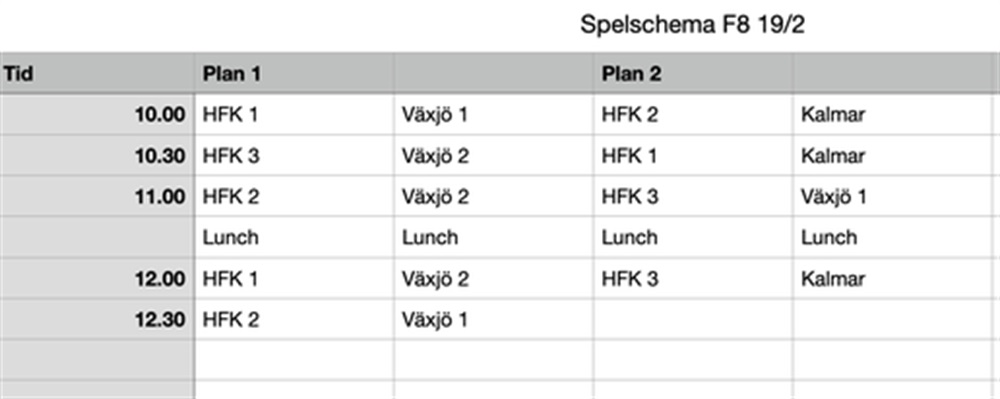Select the 10.30 time cell
This screenshot has width=1000, height=399.
point(97,156)
